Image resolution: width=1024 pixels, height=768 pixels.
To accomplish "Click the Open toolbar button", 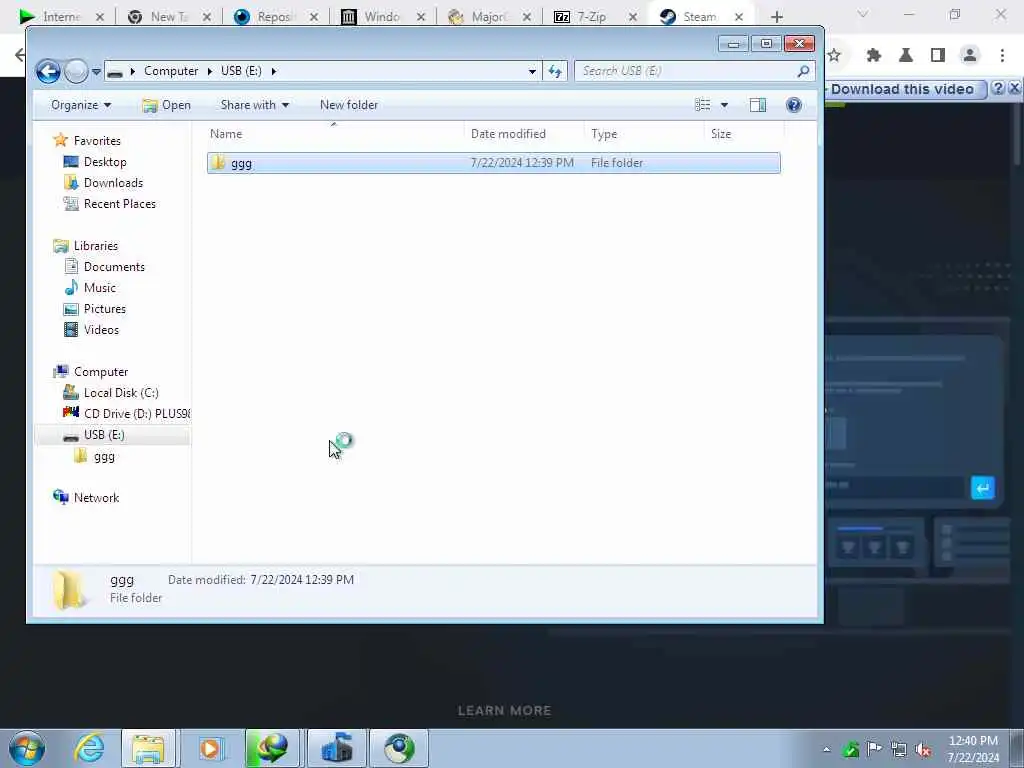I will click(167, 104).
